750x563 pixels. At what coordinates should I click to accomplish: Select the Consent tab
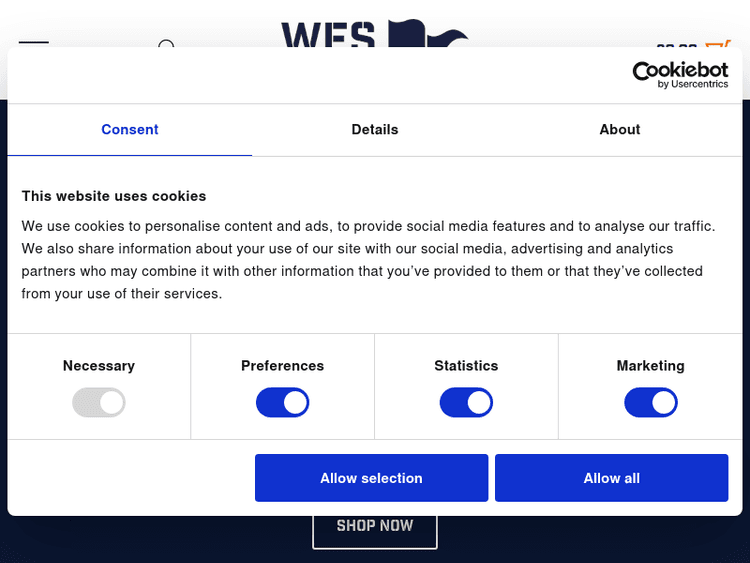pyautogui.click(x=130, y=130)
